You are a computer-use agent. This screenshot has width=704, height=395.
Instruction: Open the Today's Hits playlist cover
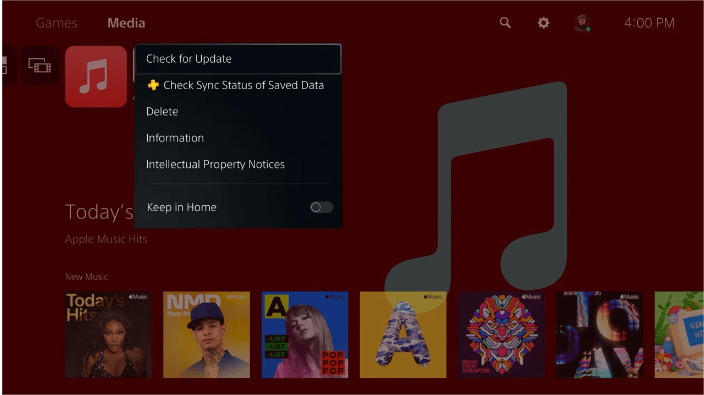click(x=109, y=335)
